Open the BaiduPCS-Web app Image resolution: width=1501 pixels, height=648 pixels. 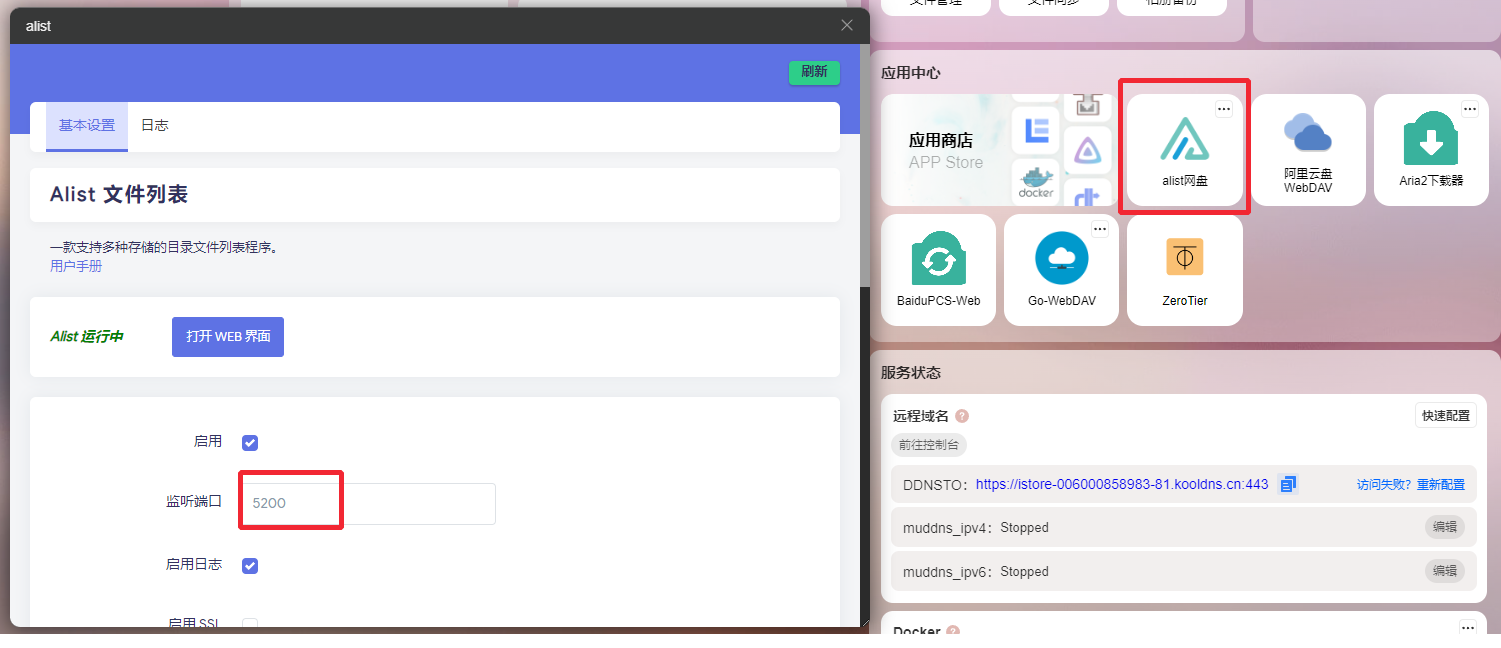pyautogui.click(x=938, y=269)
